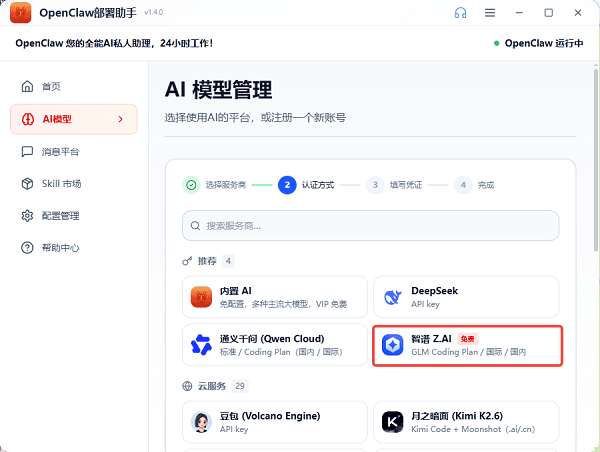Click the v1.4.0 version label
The height and width of the screenshot is (452, 600).
[x=153, y=13]
